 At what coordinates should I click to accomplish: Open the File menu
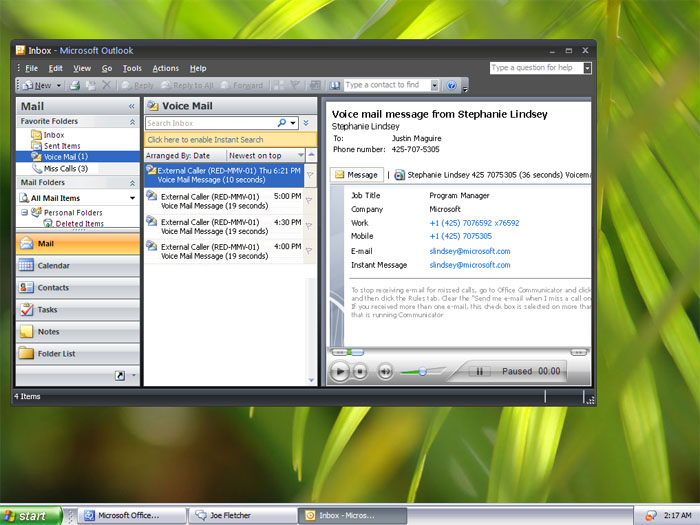click(31, 68)
